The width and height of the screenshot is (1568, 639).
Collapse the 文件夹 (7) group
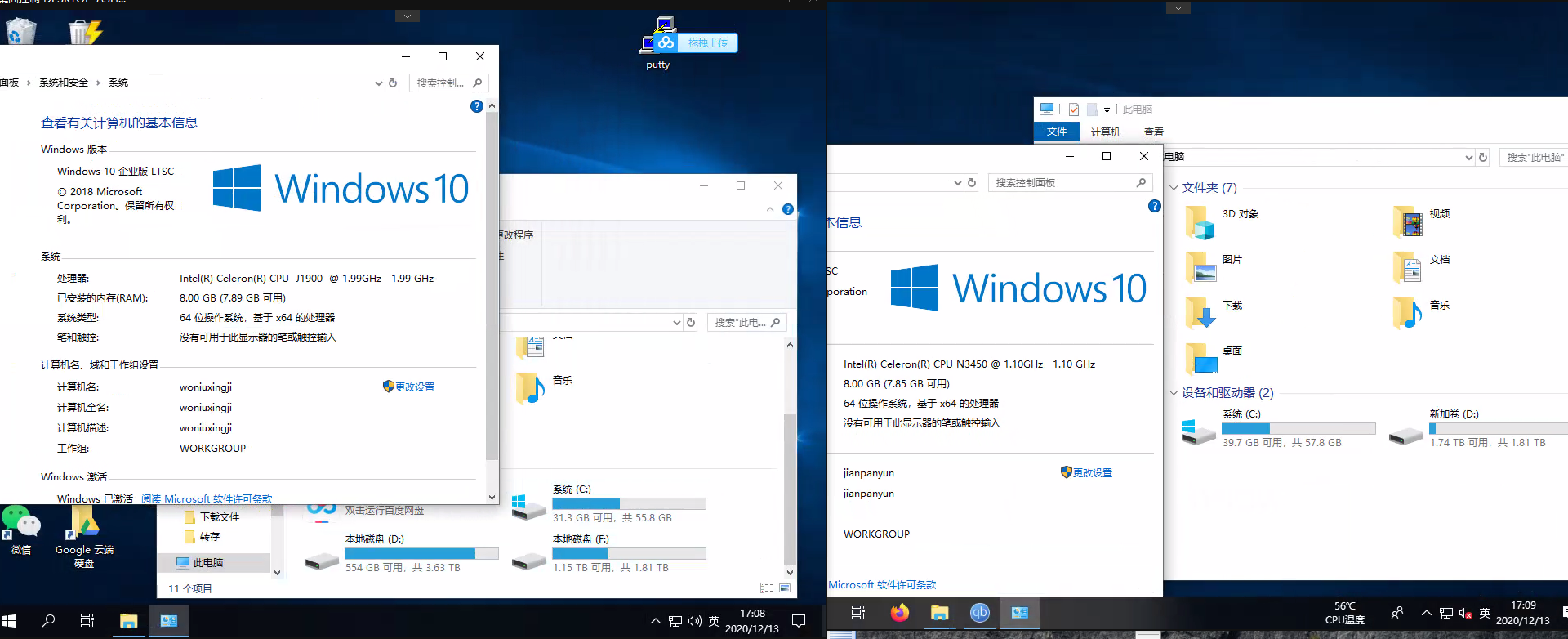pyautogui.click(x=1174, y=188)
